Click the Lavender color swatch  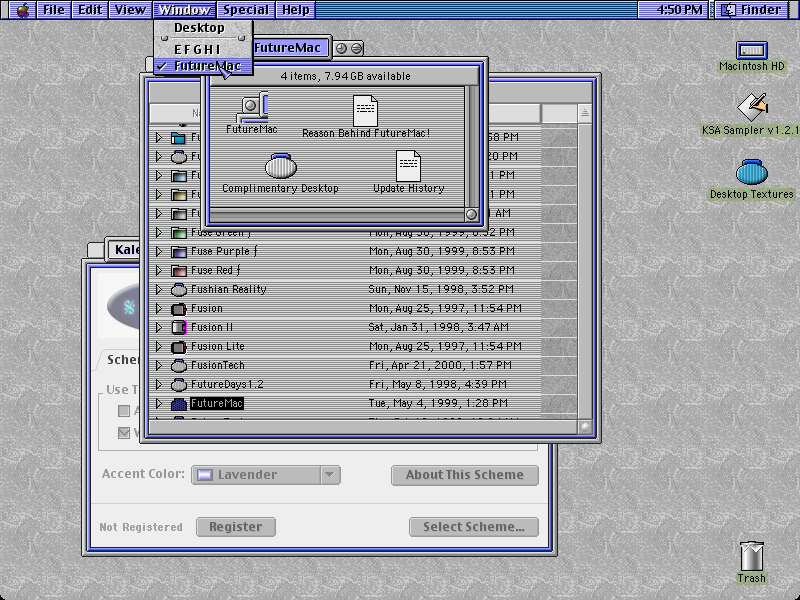point(205,475)
